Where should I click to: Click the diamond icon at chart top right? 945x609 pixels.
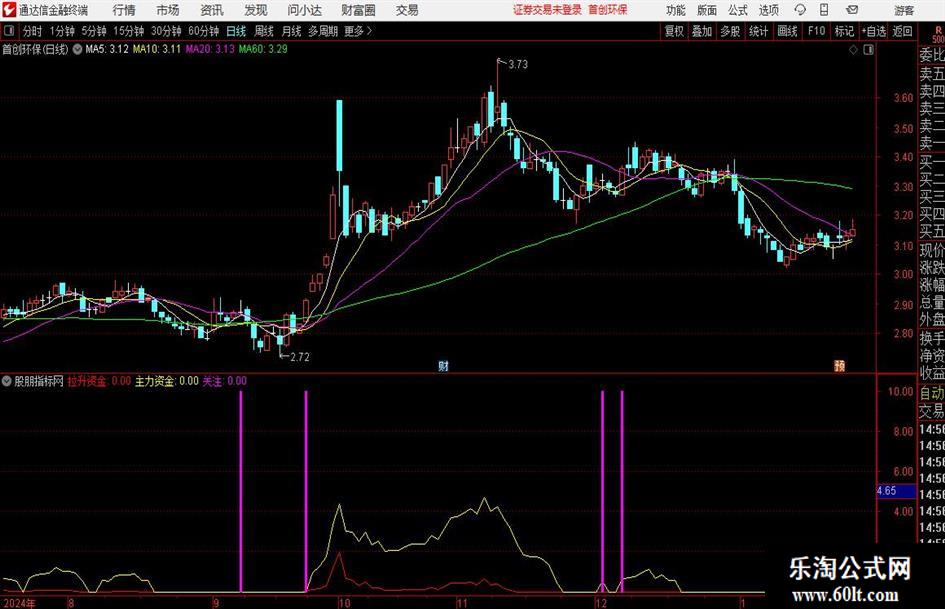coord(853,50)
